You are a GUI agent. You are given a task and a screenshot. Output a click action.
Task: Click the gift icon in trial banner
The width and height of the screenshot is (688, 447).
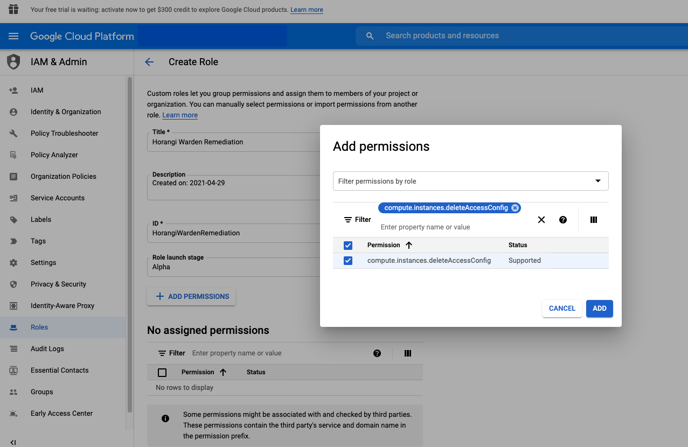[x=14, y=9]
